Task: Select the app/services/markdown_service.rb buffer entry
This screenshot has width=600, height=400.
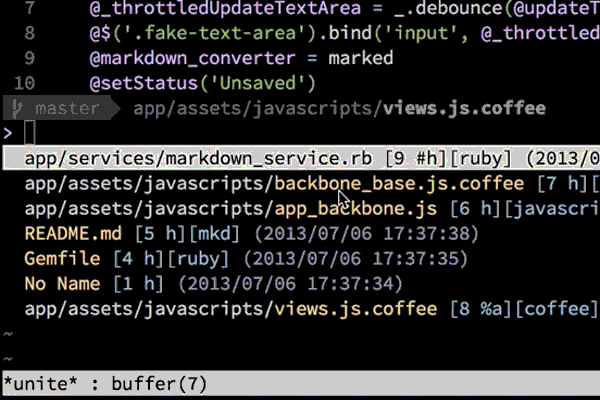Action: pyautogui.click(x=301, y=158)
